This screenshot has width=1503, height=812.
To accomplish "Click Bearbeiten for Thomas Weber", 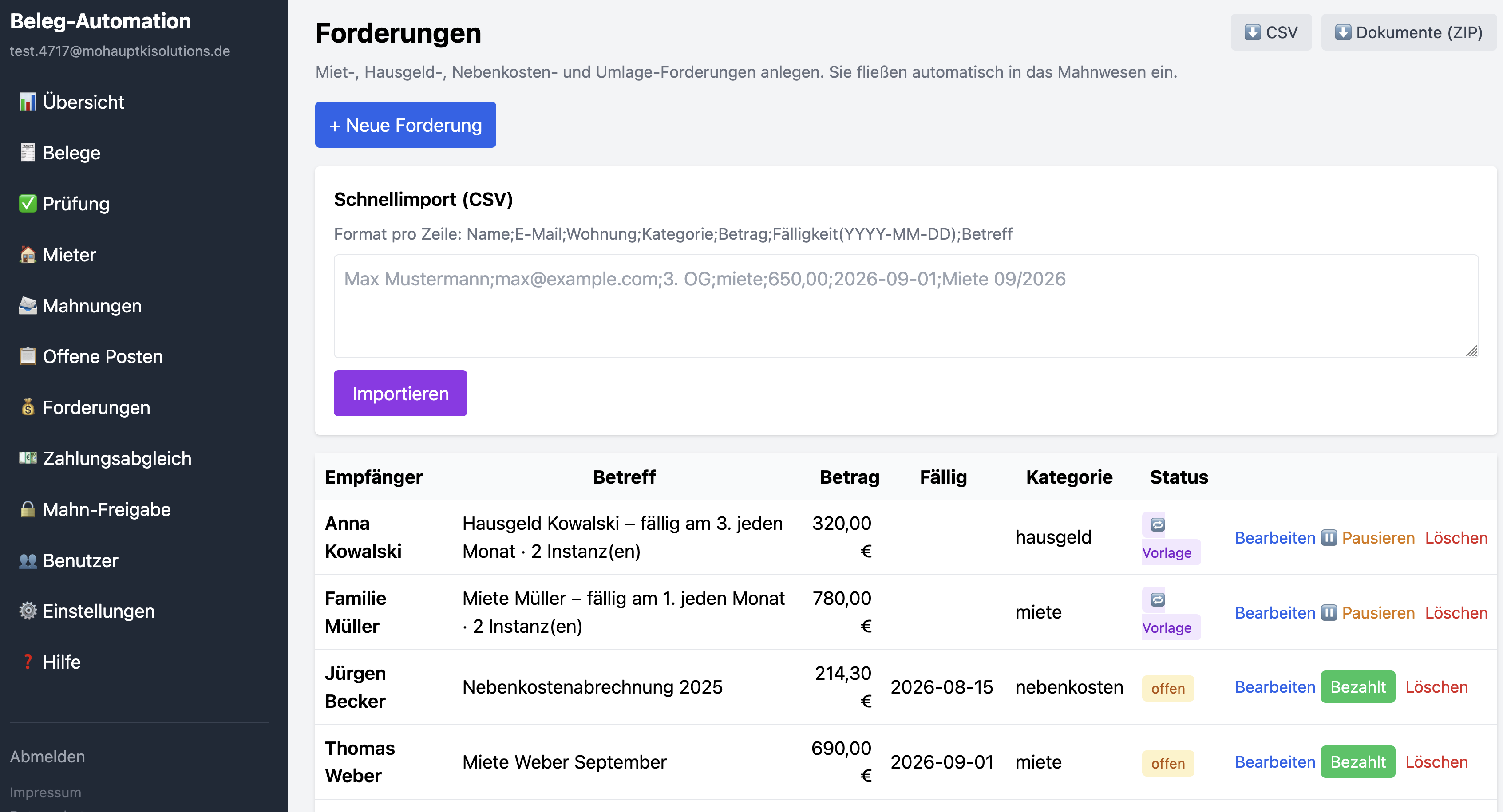I will (x=1275, y=762).
